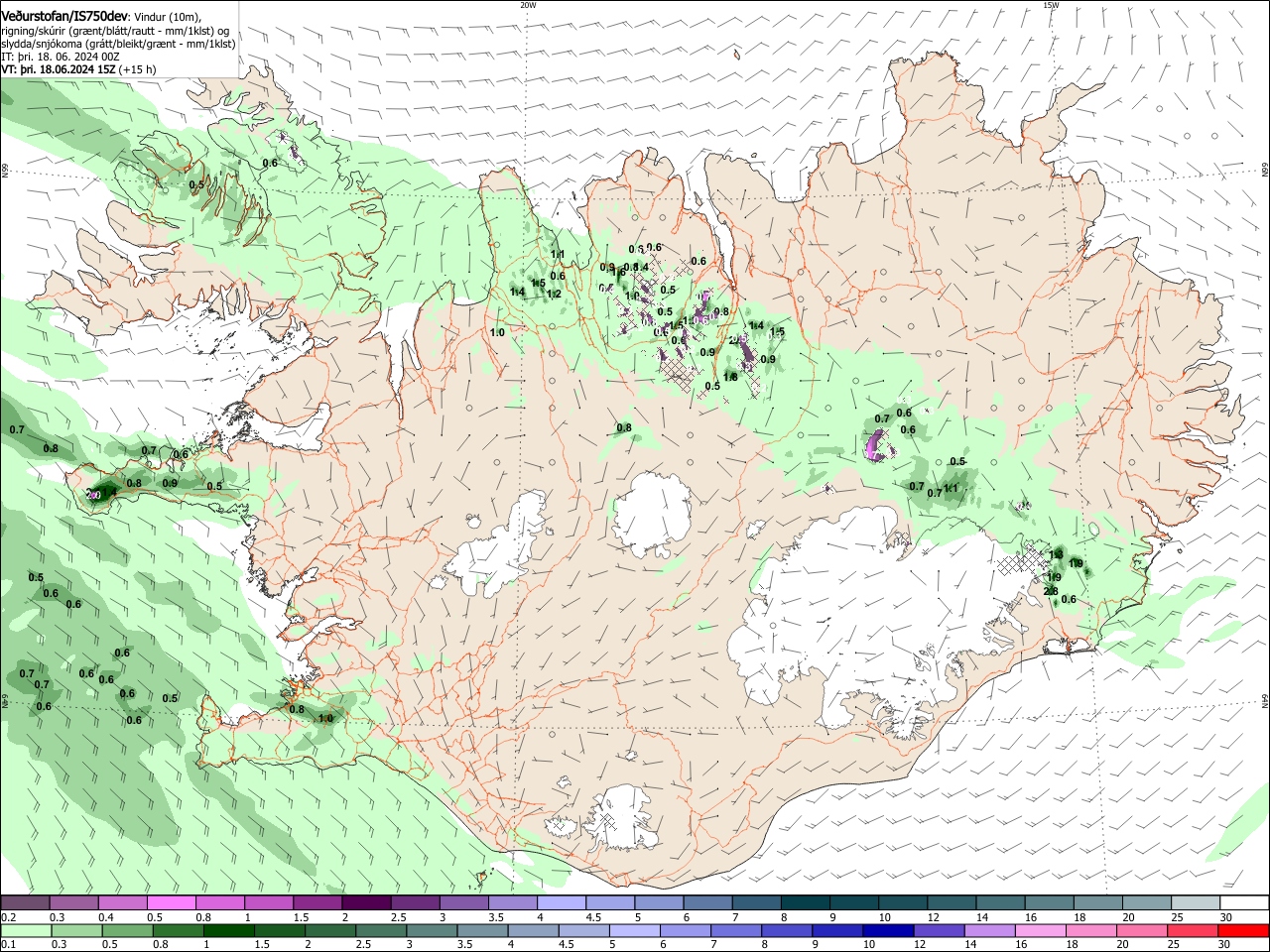Select the light periwinkle swatch labeled 5 on rain legend
Screen dimensions: 1270x952
633,930
